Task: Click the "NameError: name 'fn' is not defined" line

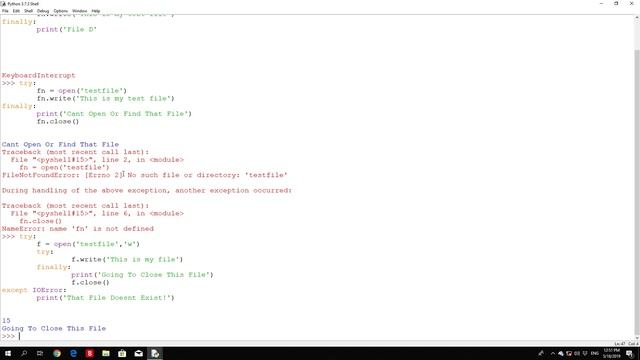Action: [x=78, y=229]
